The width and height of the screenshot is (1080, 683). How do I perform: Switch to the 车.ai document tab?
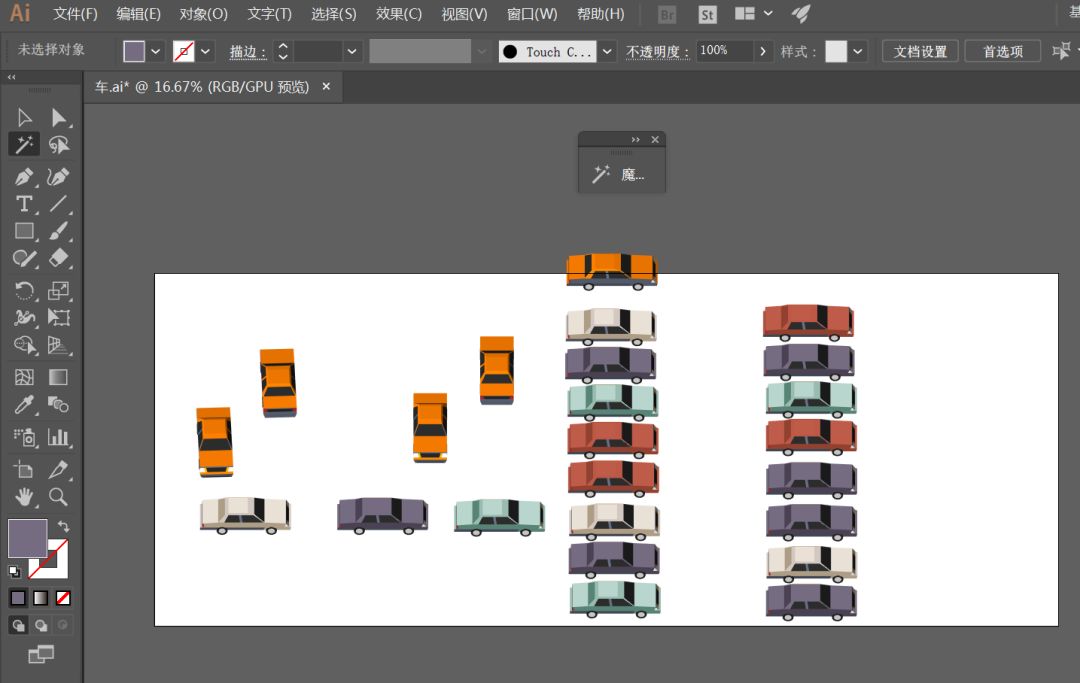(202, 87)
